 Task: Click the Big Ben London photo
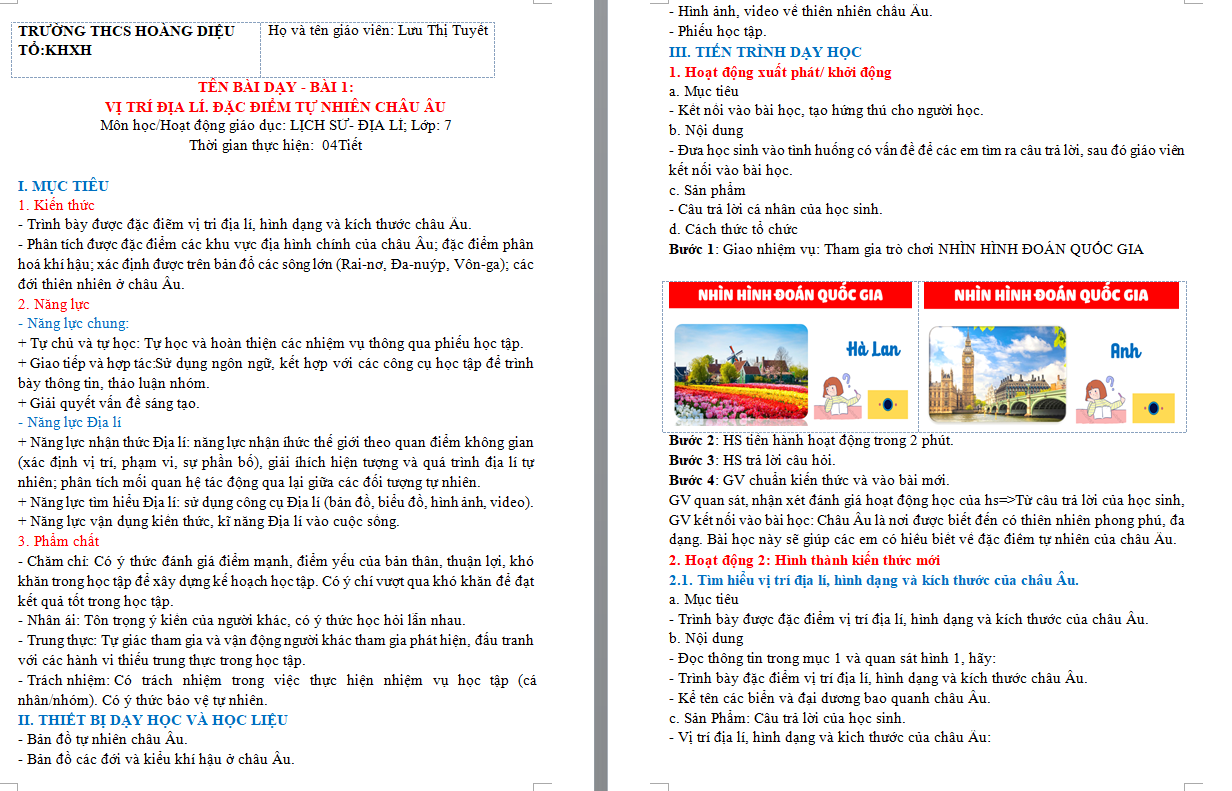pyautogui.click(x=997, y=373)
